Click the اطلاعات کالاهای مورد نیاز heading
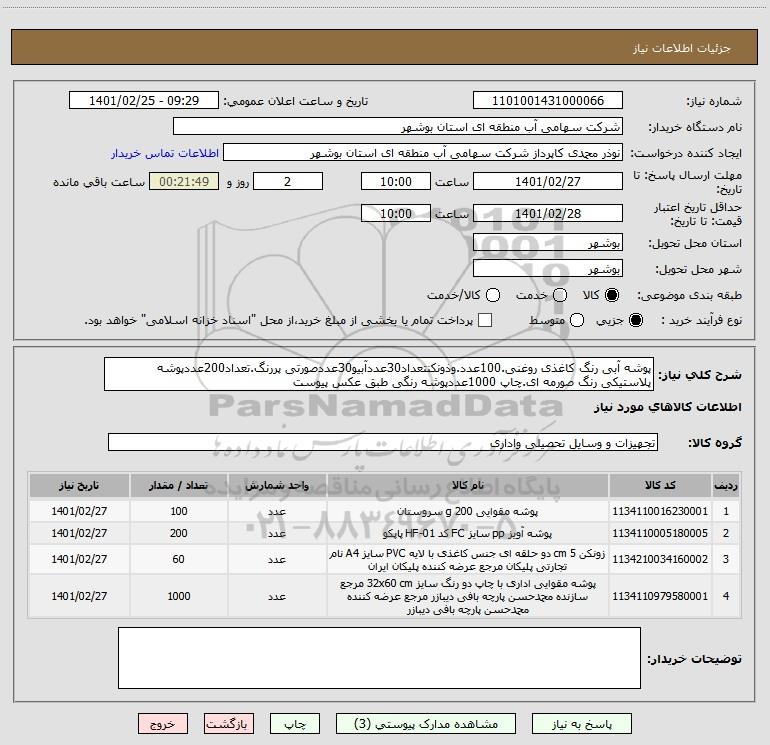Screen dimensions: 770x745 tap(668, 407)
